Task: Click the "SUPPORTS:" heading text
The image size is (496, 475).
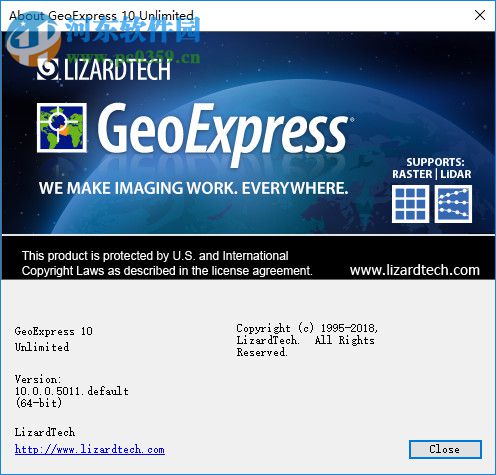Action: (x=435, y=162)
